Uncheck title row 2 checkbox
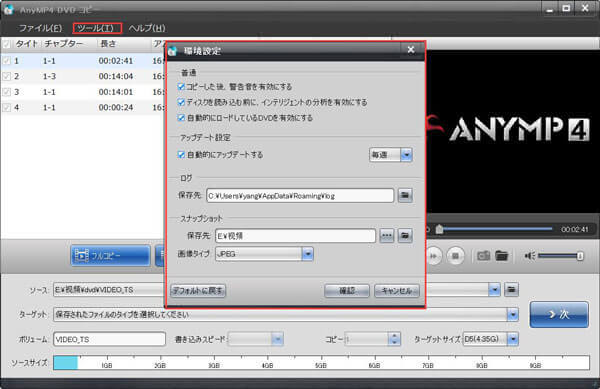The width and height of the screenshot is (600, 389). (x=6, y=76)
